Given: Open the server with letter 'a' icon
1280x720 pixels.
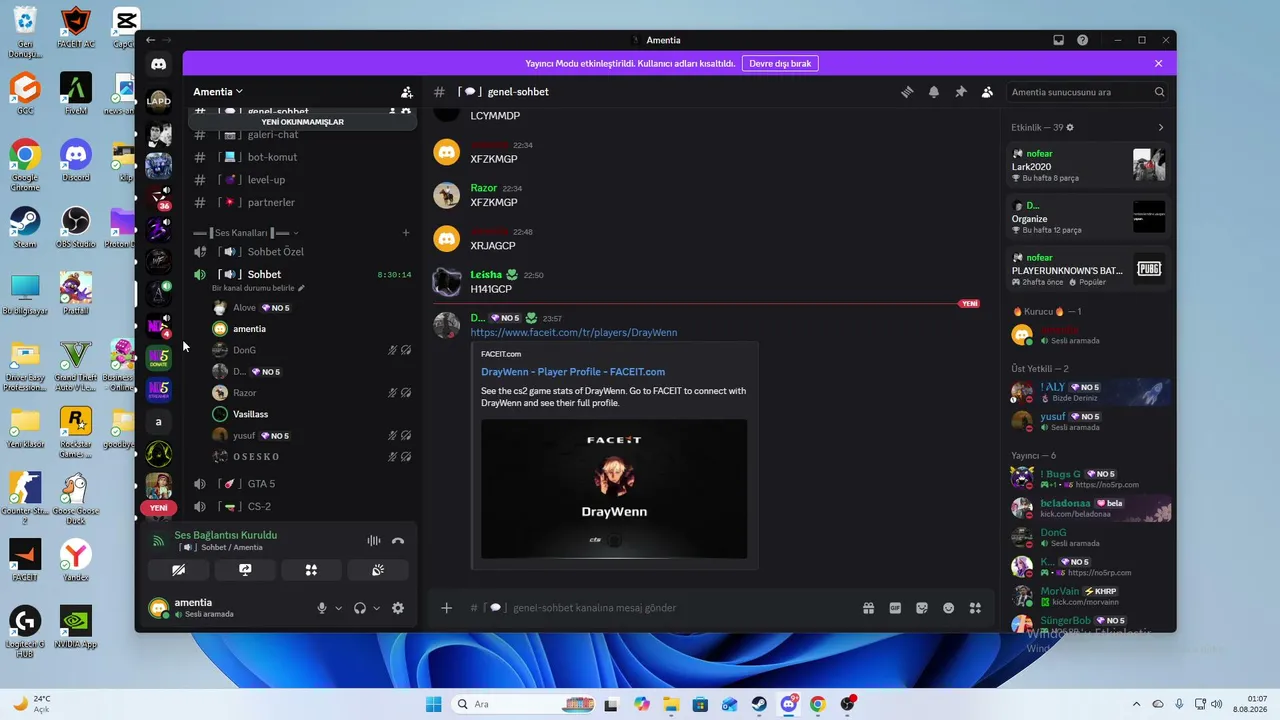Looking at the screenshot, I should click(x=158, y=422).
